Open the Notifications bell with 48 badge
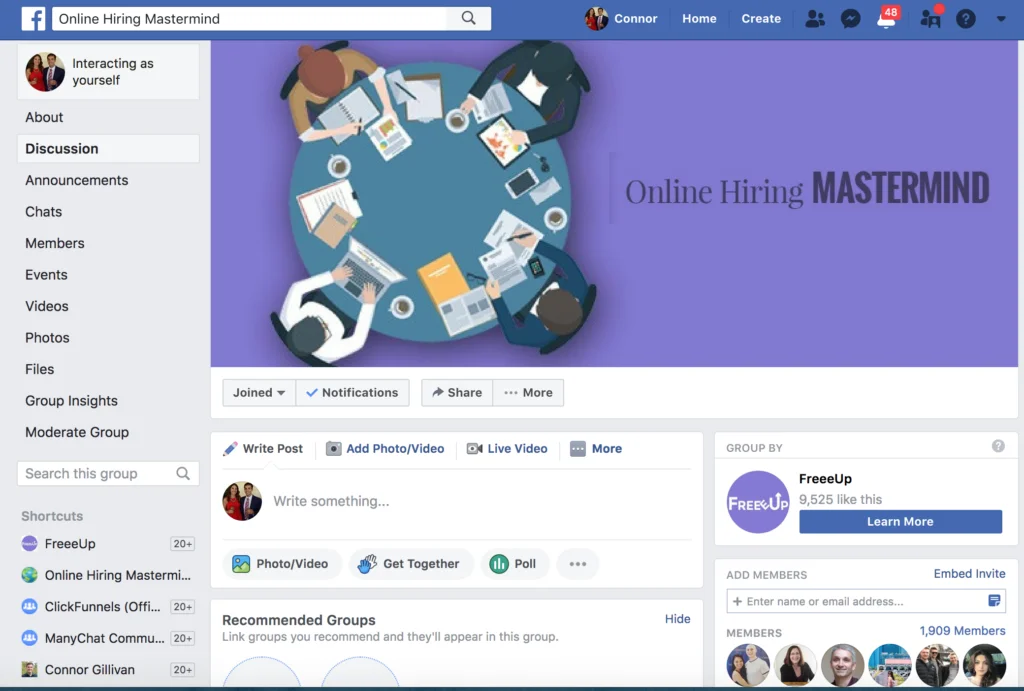 click(x=888, y=18)
